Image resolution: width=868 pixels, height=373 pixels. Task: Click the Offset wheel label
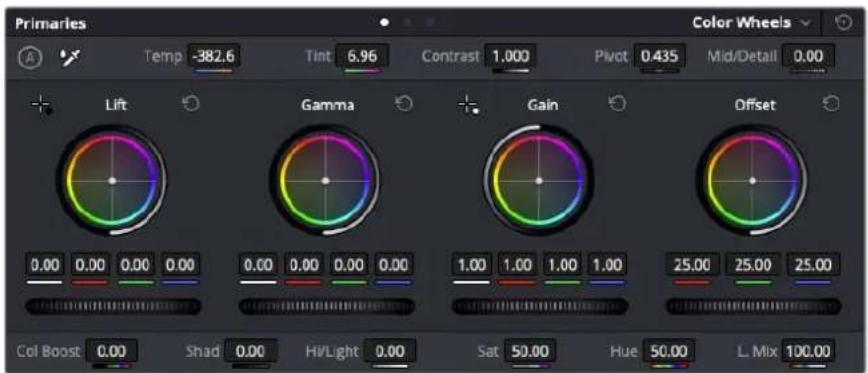tap(755, 105)
